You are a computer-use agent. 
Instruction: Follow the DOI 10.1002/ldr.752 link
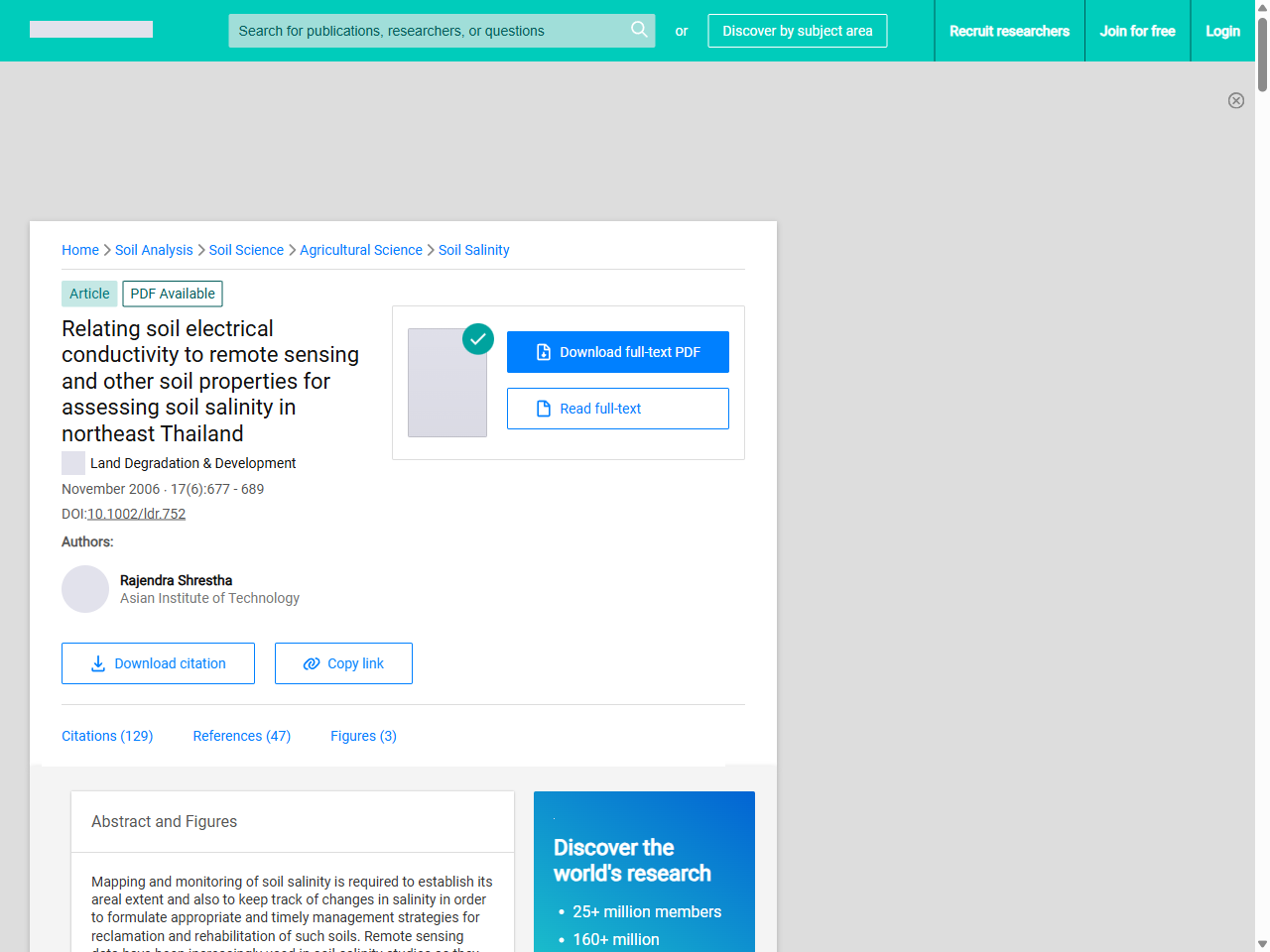coord(136,514)
